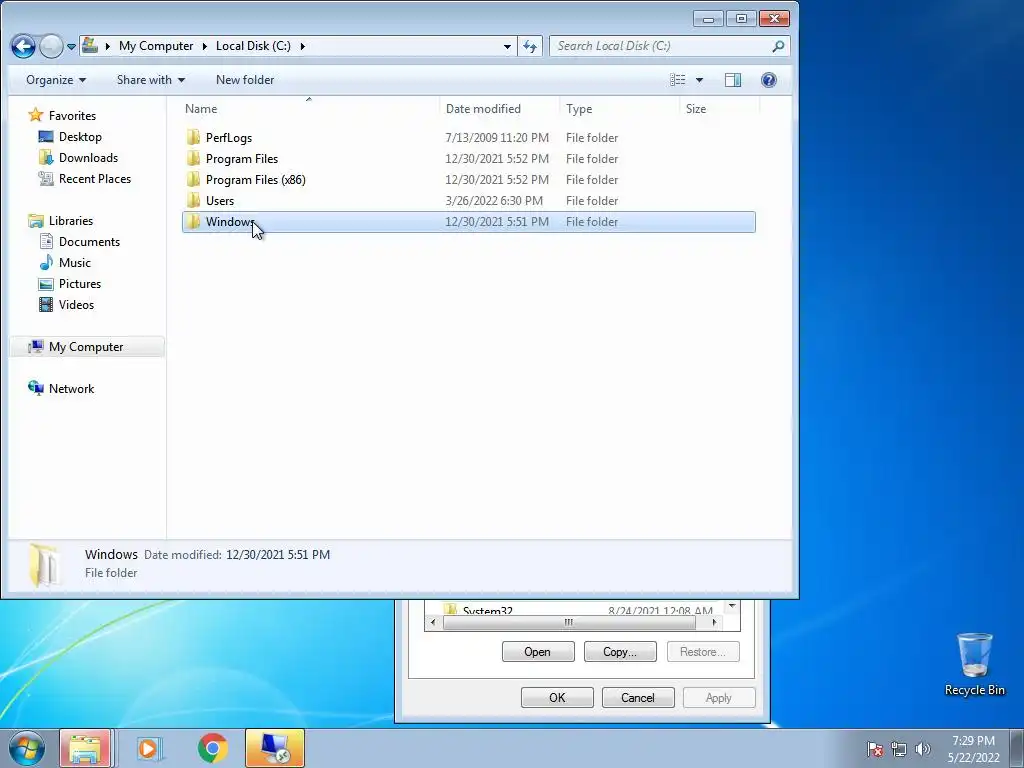Select the PerfLogs folder icon
The image size is (1024, 768).
pos(193,138)
